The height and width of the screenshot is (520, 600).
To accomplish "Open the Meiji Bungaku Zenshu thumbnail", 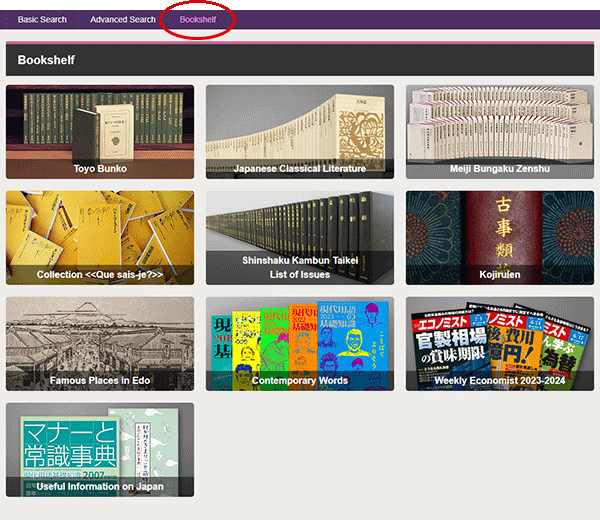I will pyautogui.click(x=500, y=120).
